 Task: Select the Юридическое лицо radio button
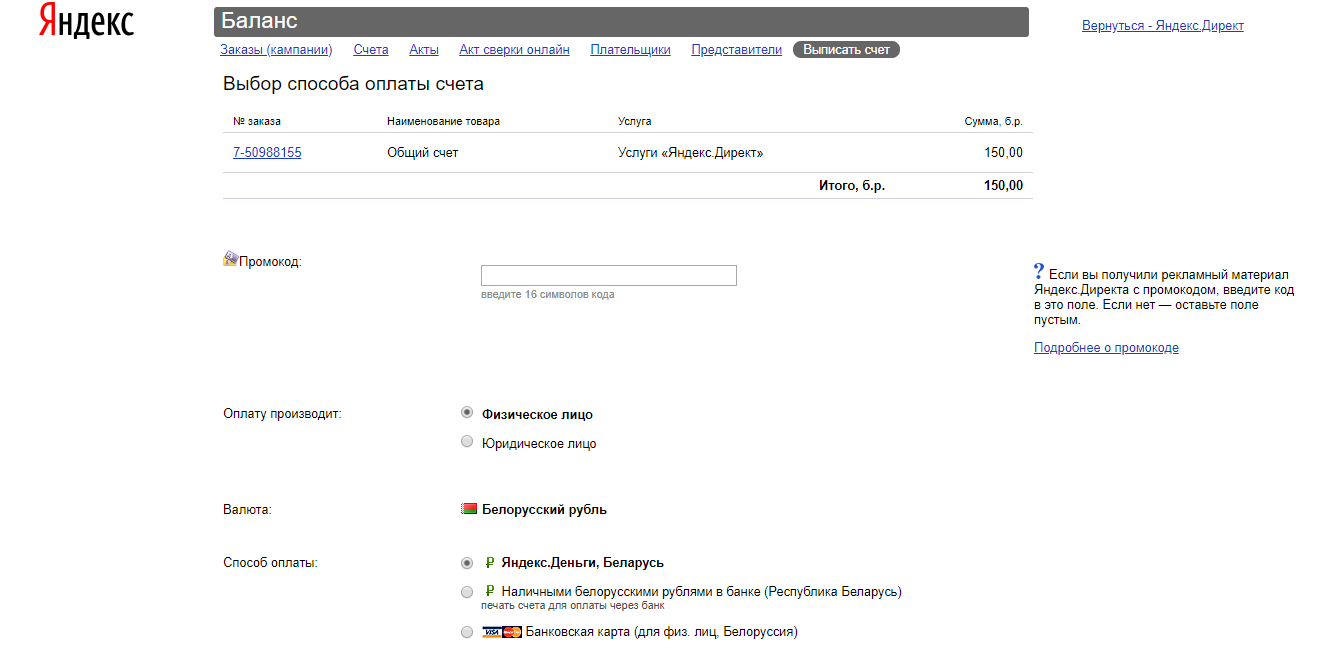[x=467, y=441]
